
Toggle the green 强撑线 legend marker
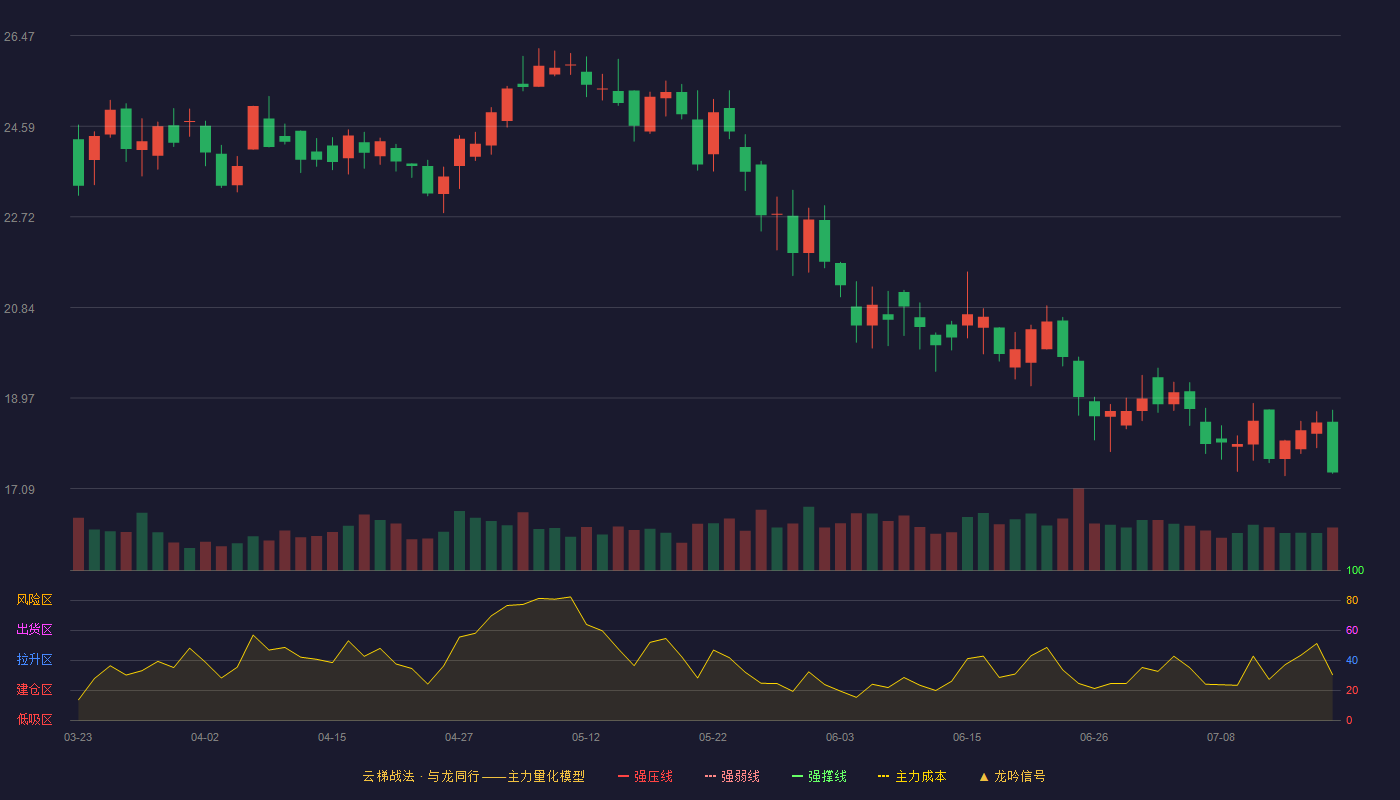[798, 776]
